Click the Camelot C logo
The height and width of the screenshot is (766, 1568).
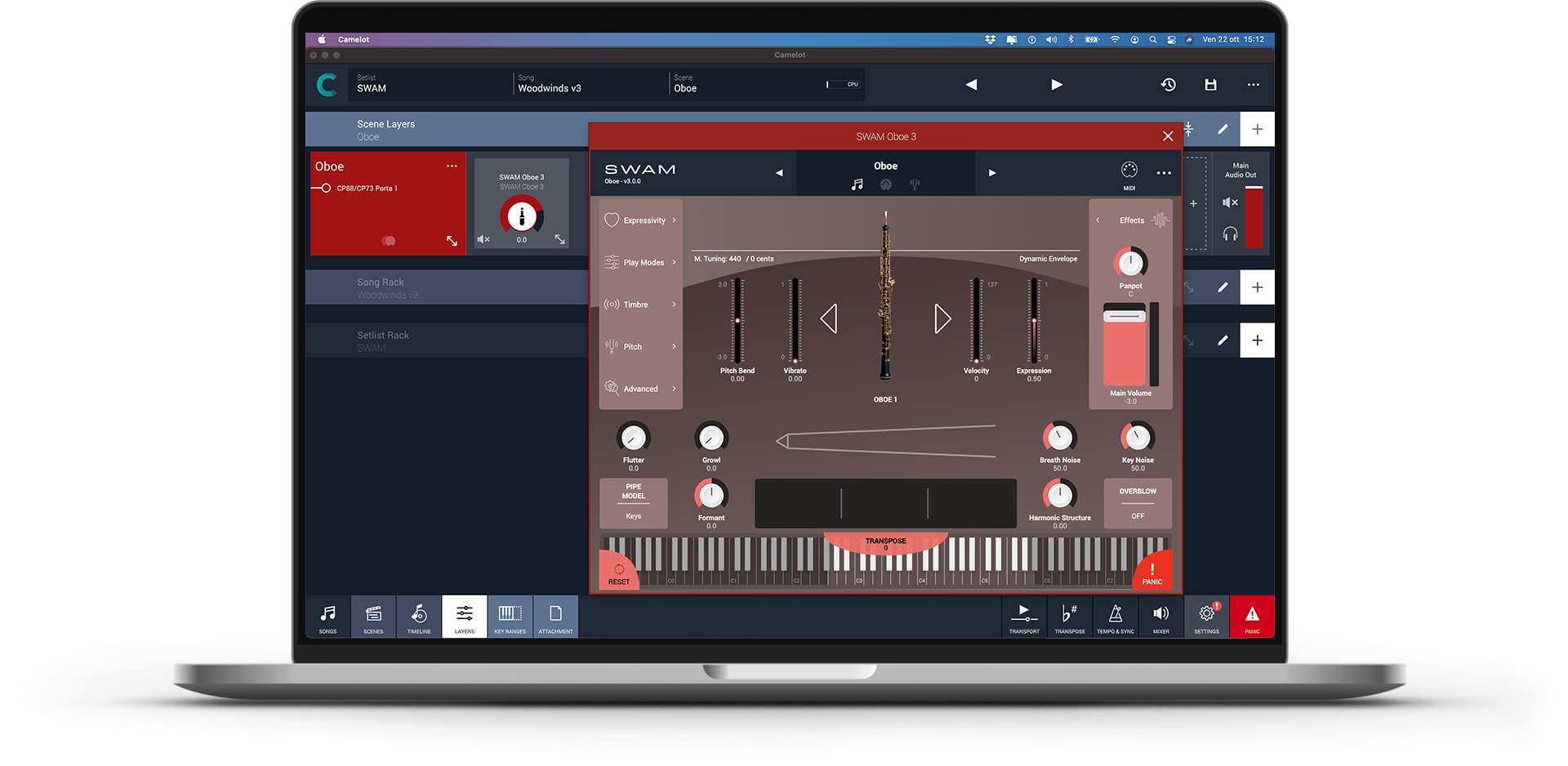point(327,85)
